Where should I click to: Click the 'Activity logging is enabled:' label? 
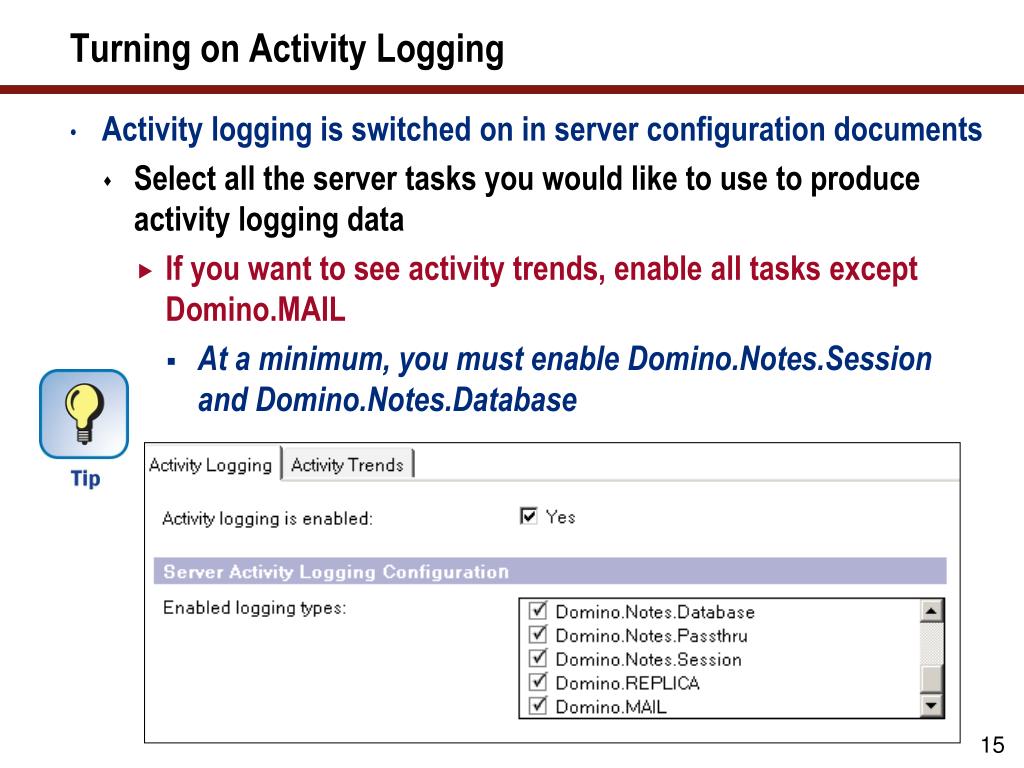[267, 519]
